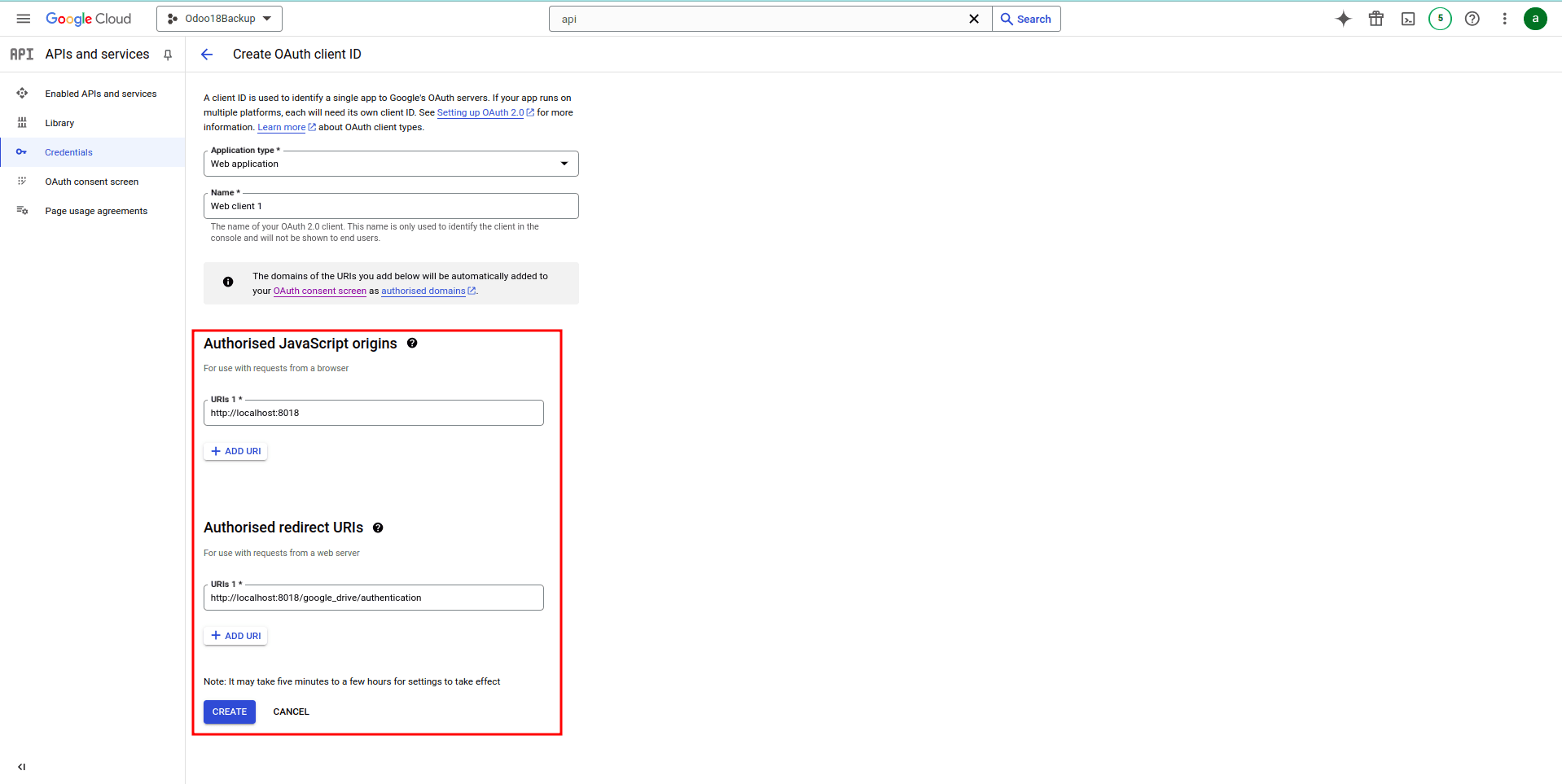Click the back arrow beside Create OAuth client ID
This screenshot has width=1562, height=784.
coord(207,55)
